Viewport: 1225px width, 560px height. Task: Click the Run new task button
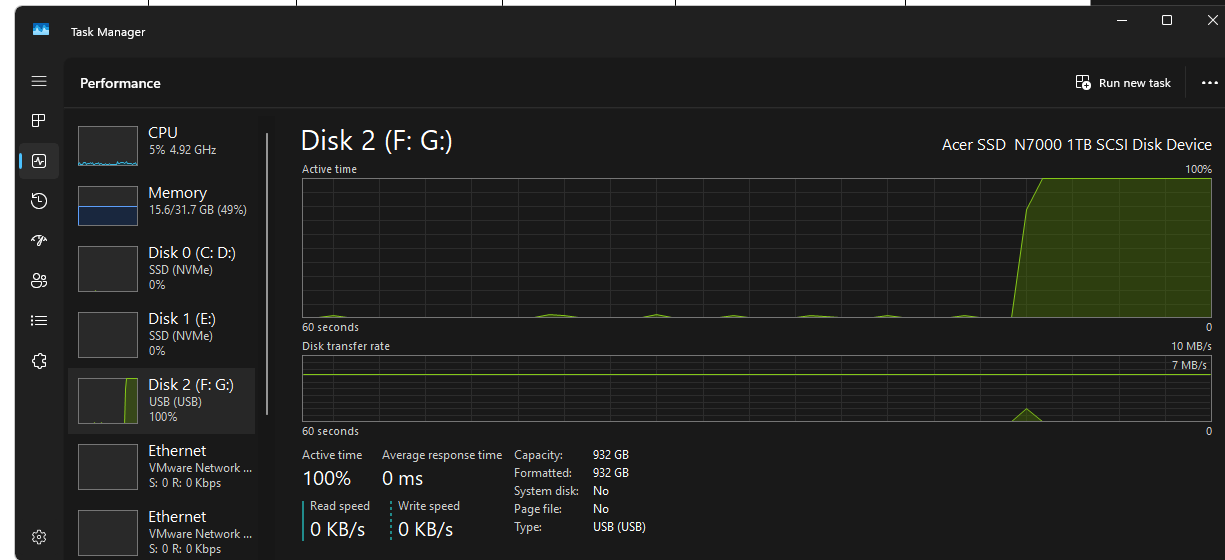pos(1123,83)
